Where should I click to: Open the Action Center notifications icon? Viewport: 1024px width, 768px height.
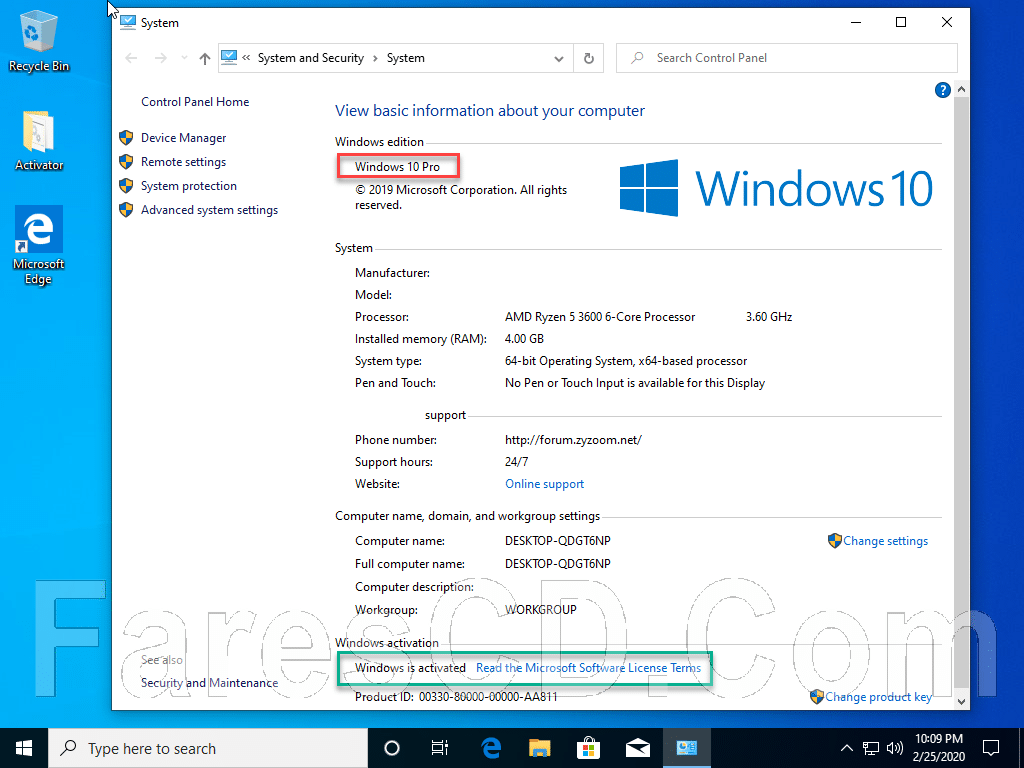pos(991,748)
